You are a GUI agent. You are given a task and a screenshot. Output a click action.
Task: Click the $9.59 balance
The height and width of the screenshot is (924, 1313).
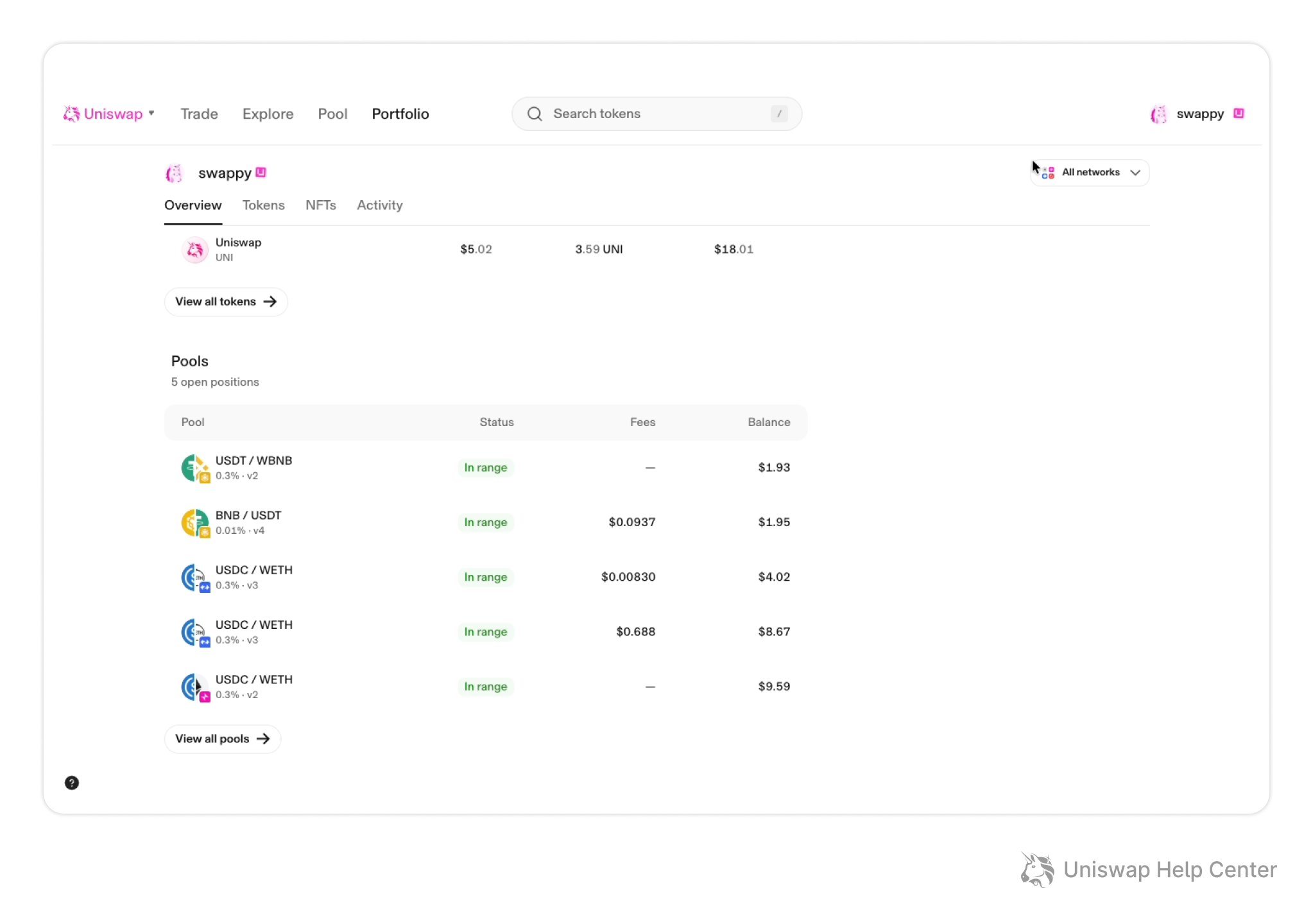(x=774, y=687)
